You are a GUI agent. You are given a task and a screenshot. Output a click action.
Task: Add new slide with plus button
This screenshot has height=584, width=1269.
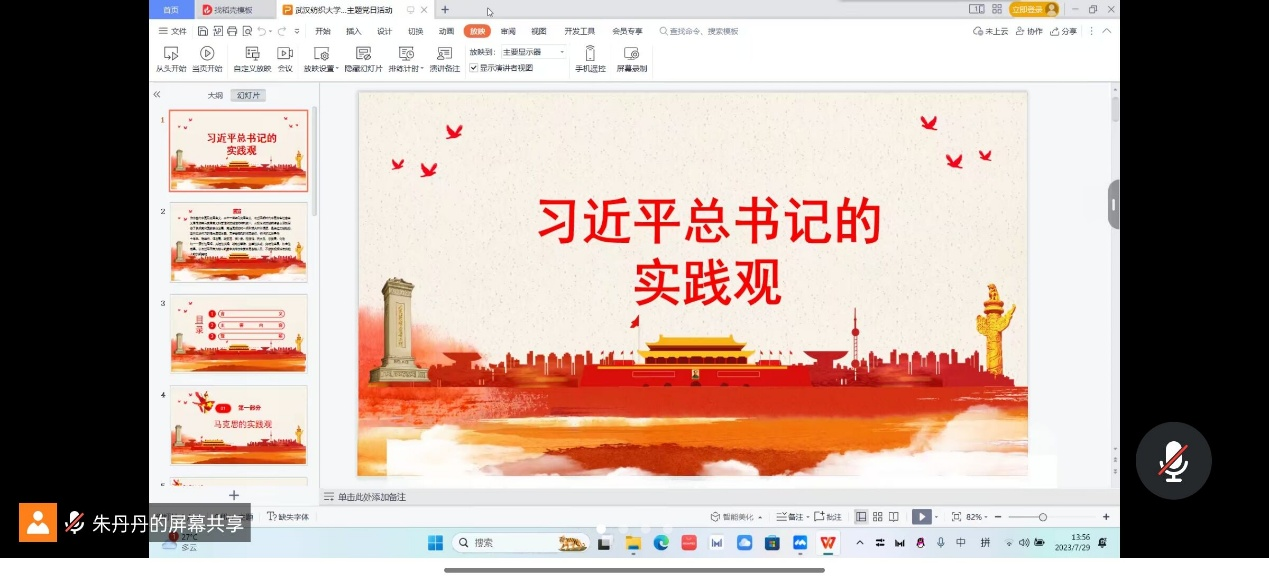(234, 495)
